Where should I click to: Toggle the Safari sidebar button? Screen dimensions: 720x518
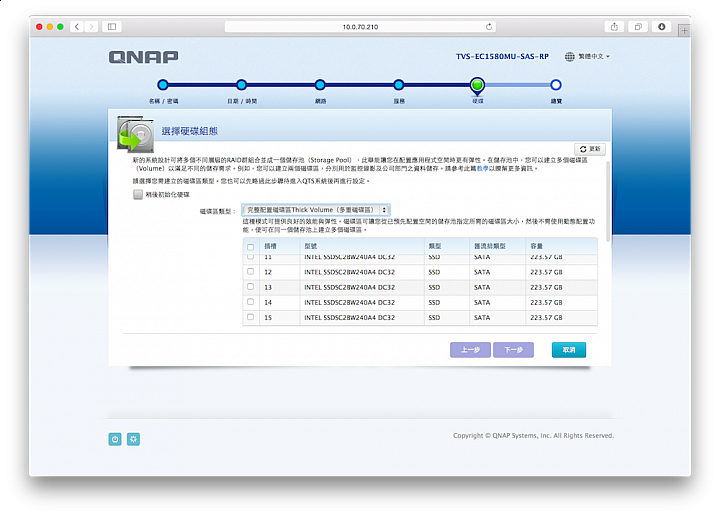(x=112, y=27)
